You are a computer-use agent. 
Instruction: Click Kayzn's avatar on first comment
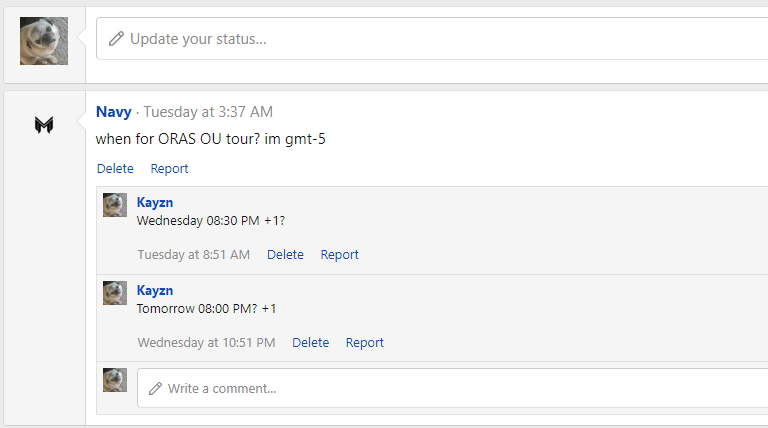tap(115, 205)
